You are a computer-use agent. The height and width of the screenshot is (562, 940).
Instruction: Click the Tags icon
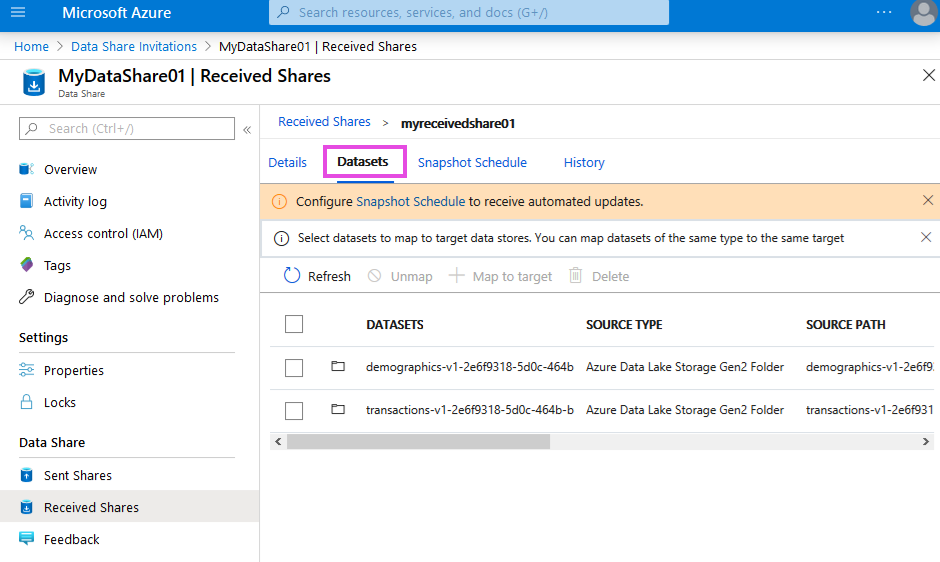(x=26, y=265)
